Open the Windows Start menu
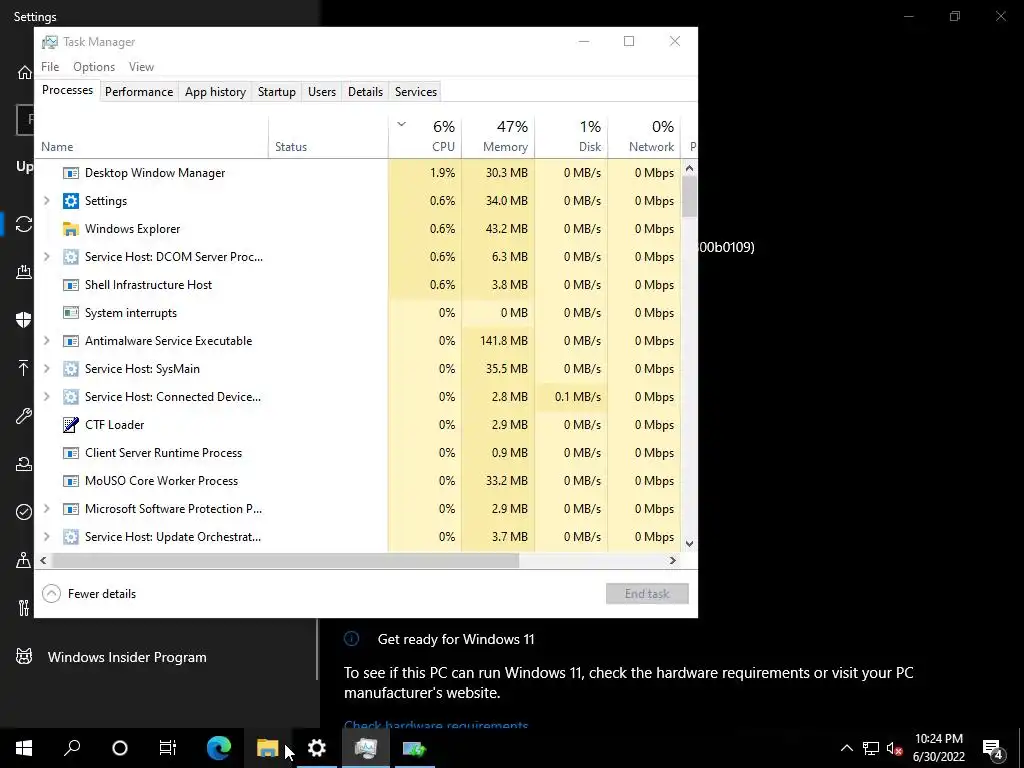This screenshot has height=768, width=1024. 24,748
